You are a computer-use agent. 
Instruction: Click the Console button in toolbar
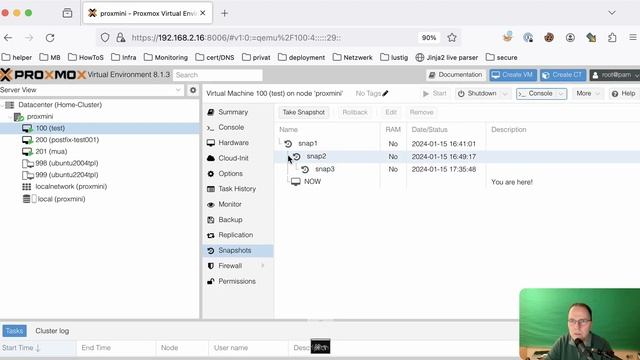pos(536,93)
